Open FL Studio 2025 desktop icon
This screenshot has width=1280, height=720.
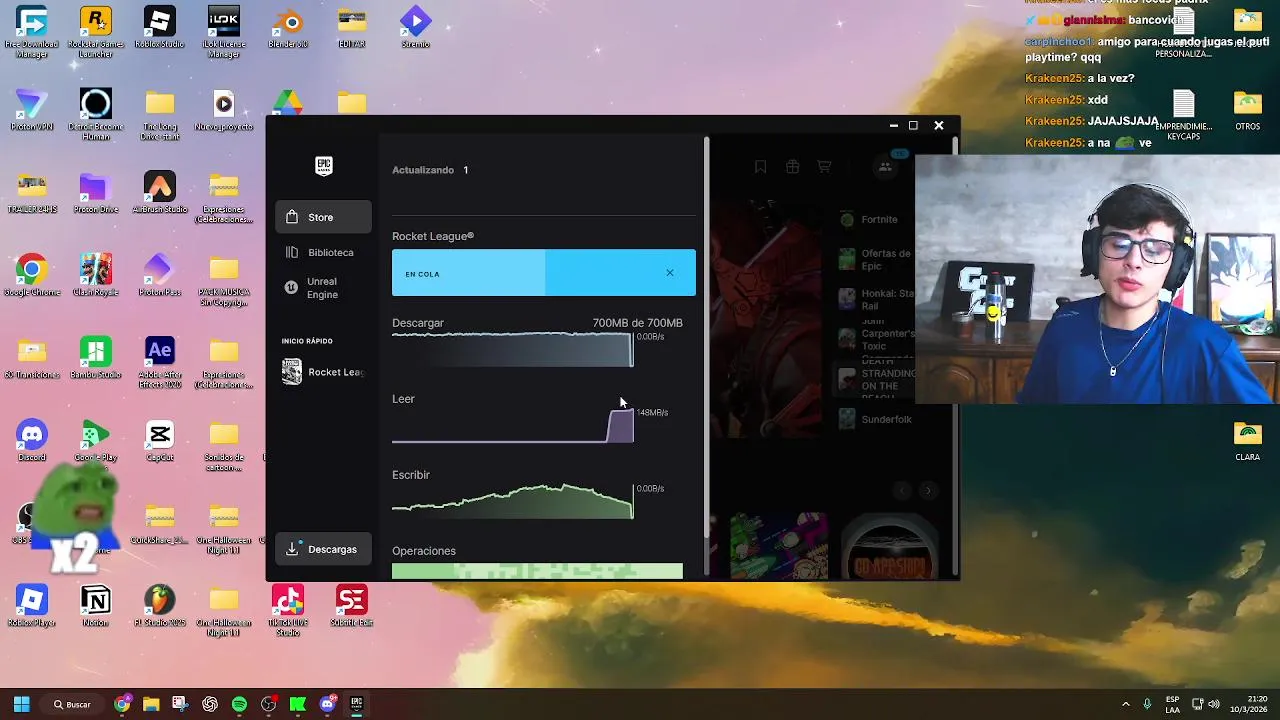point(160,605)
